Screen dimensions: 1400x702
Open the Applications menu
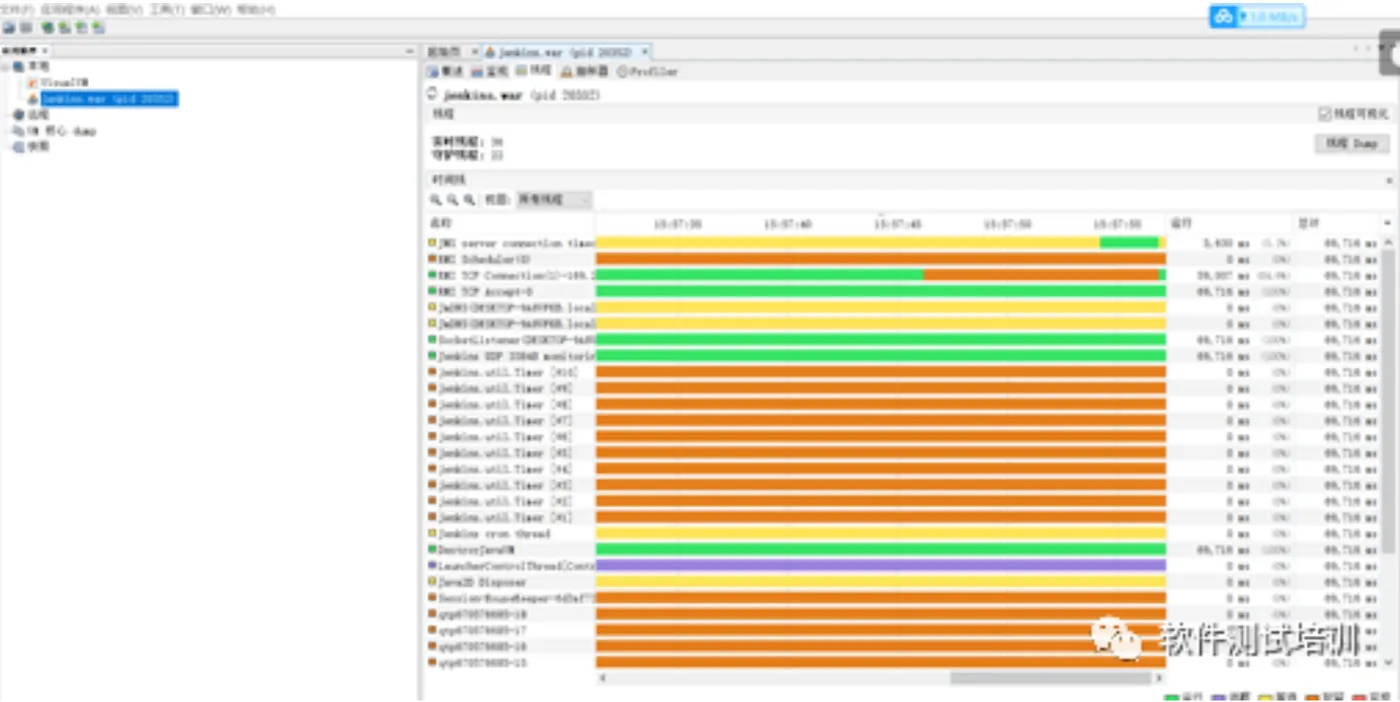coord(70,9)
